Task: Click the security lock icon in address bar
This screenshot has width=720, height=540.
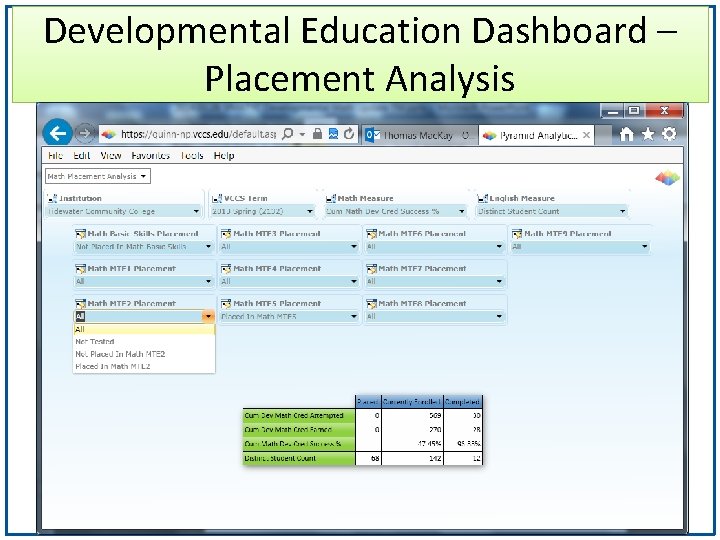Action: tap(317, 134)
